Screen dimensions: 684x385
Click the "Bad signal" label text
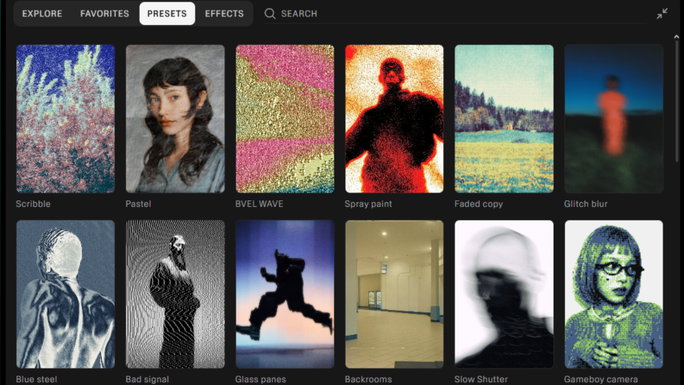147,379
